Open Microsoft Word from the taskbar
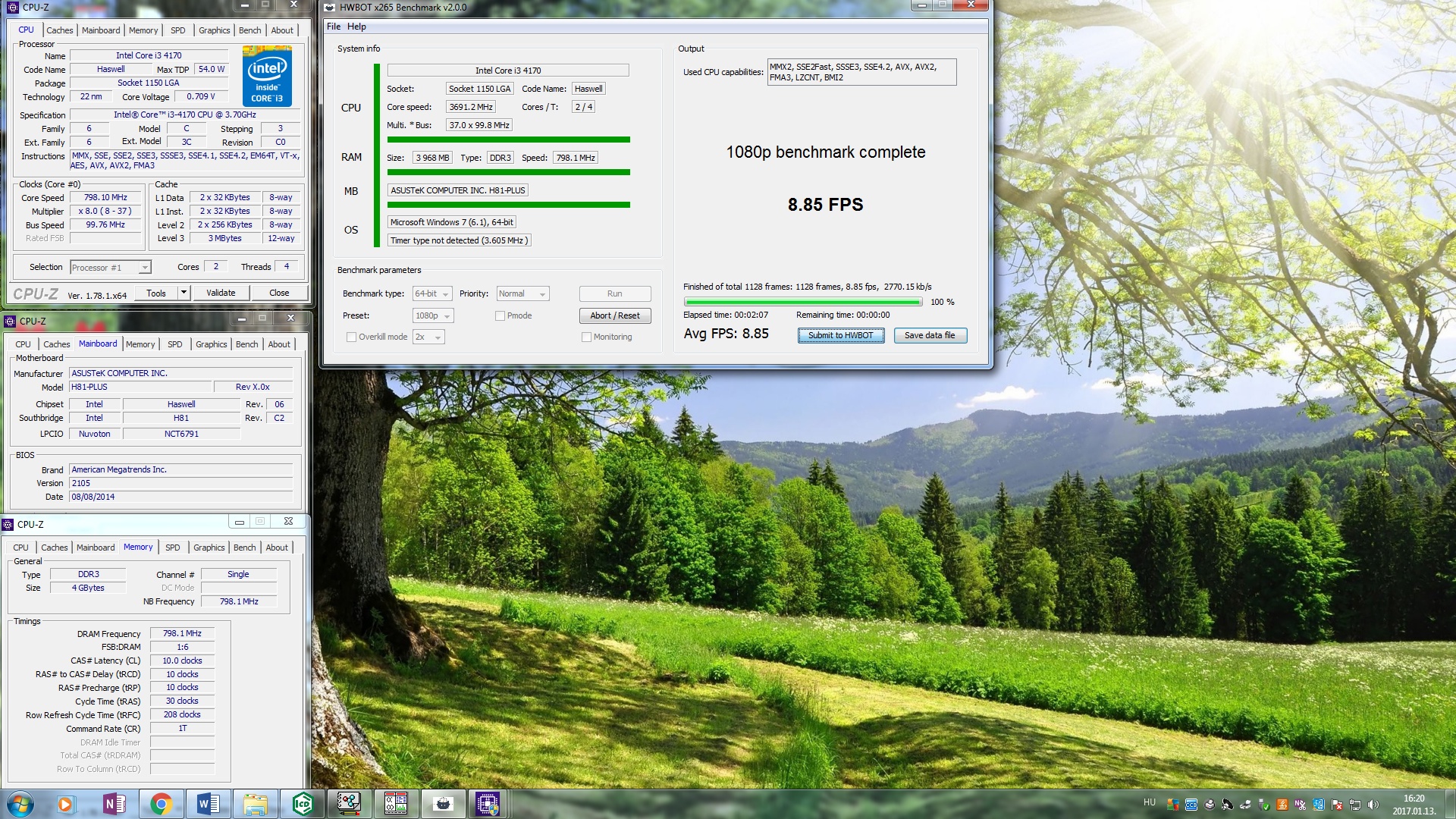This screenshot has width=1456, height=819. click(x=208, y=804)
